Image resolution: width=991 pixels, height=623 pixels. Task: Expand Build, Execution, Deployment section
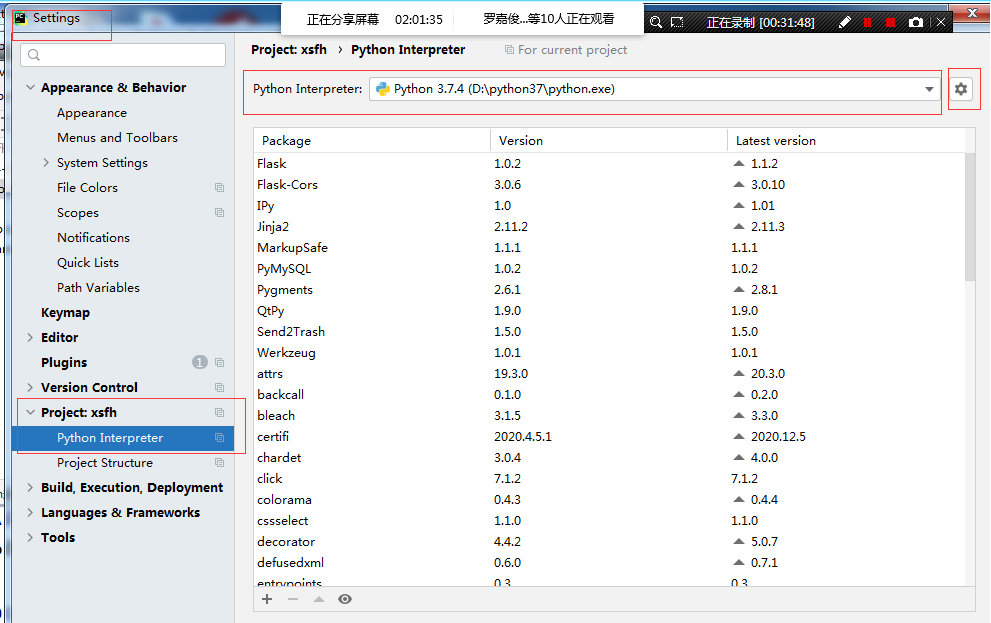[30, 487]
